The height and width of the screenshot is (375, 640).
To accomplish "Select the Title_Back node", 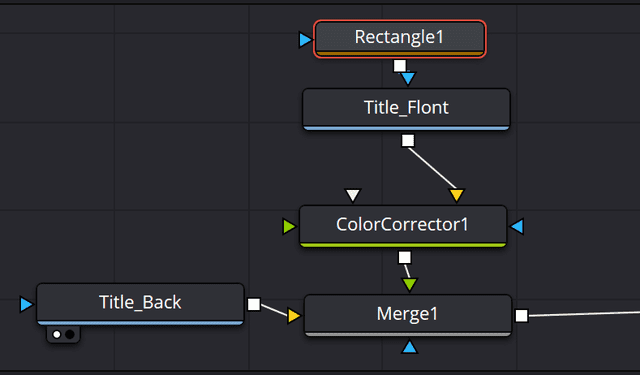I will [140, 304].
